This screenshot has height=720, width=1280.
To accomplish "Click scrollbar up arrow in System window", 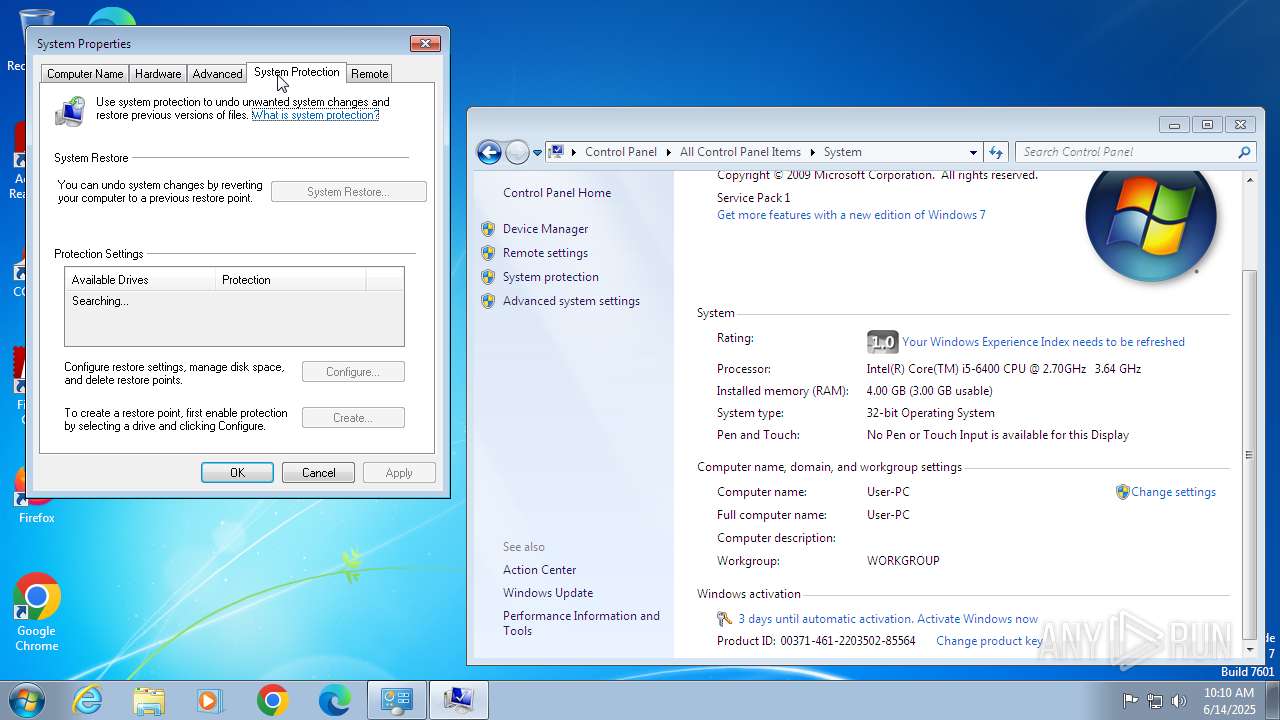I will [x=1249, y=180].
